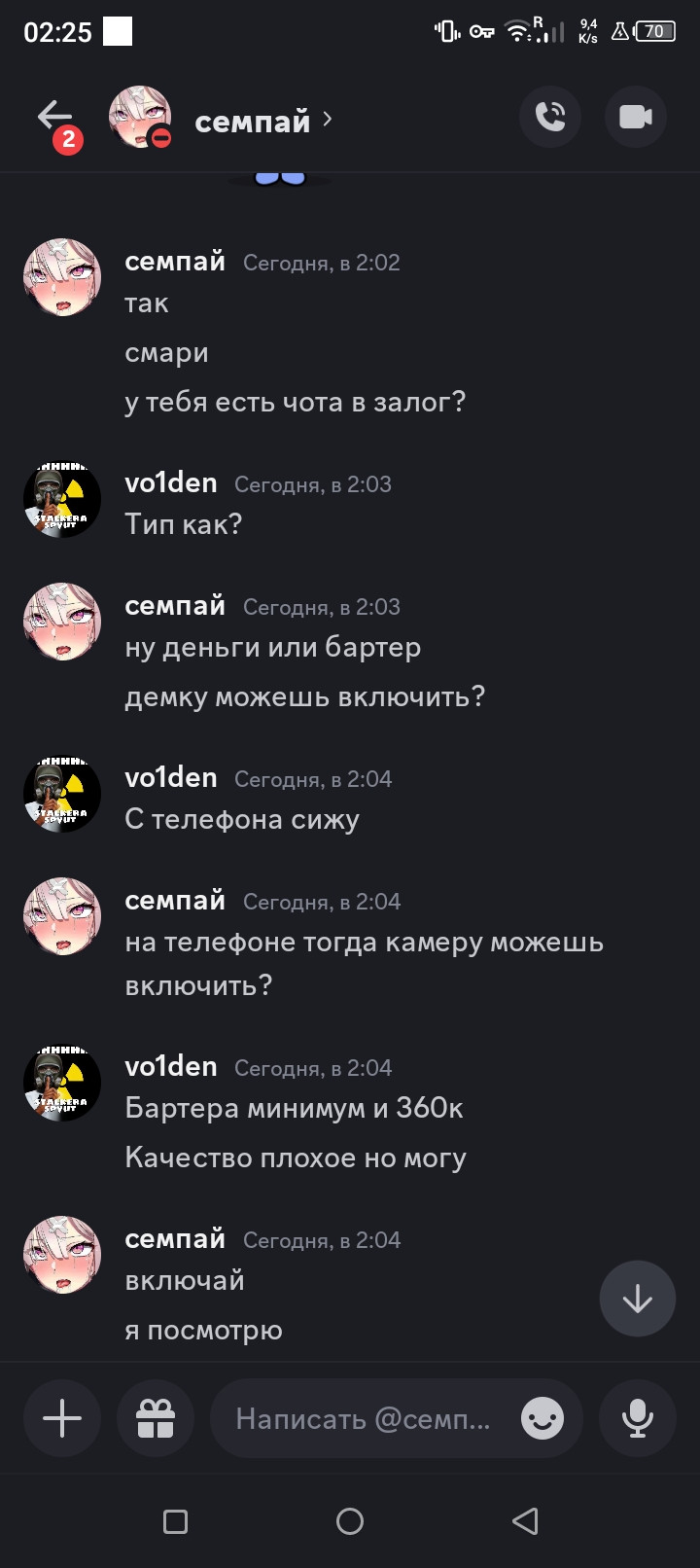Tap the Android home circle button

(x=350, y=1521)
